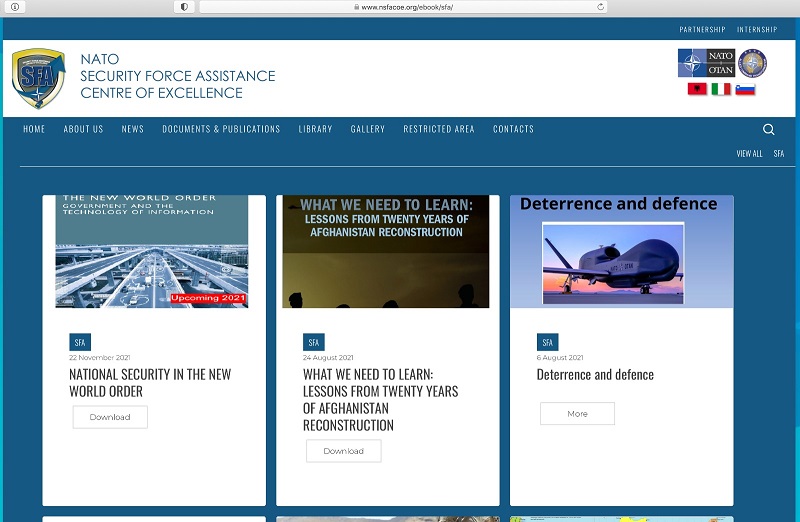This screenshot has width=800, height=522.
Task: Click the Italian flag icon
Action: pos(721,89)
